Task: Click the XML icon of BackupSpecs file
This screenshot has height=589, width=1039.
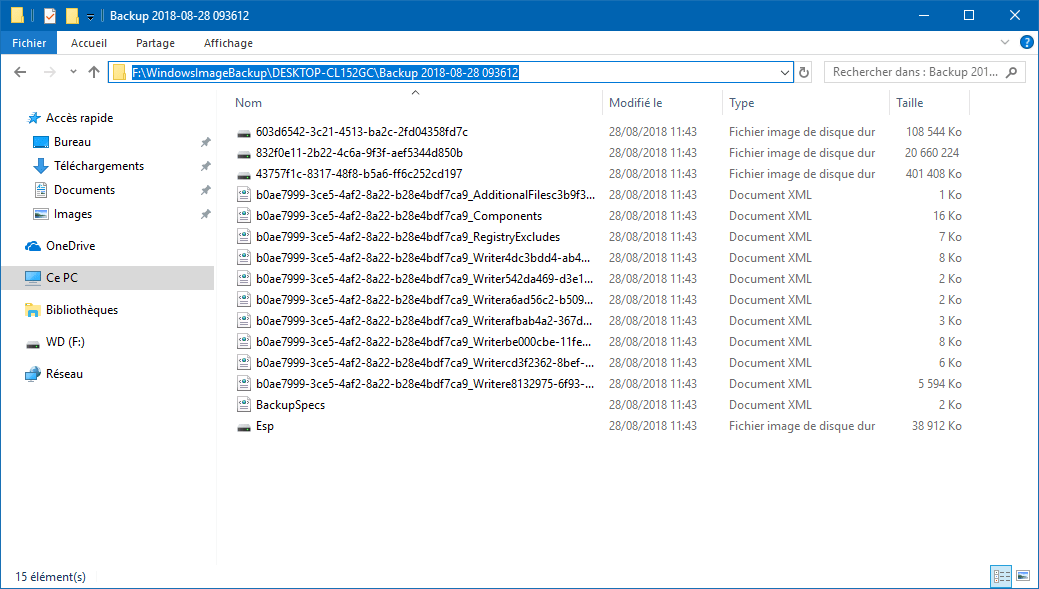Action: (x=244, y=405)
